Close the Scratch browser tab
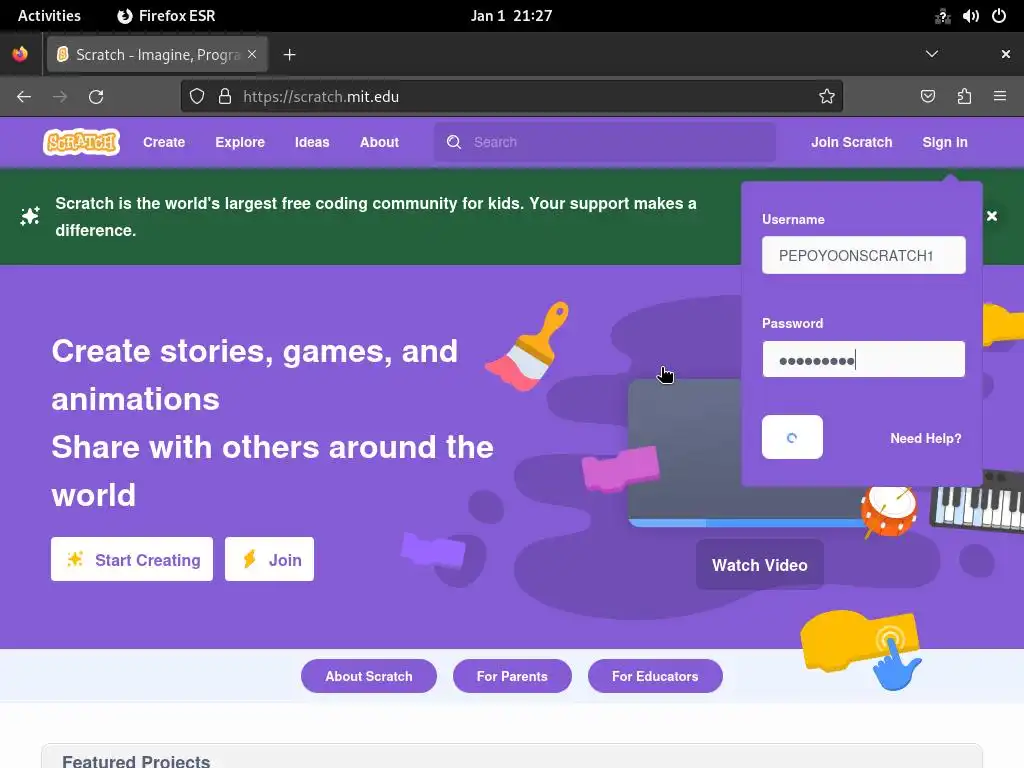The image size is (1024, 768). point(252,54)
